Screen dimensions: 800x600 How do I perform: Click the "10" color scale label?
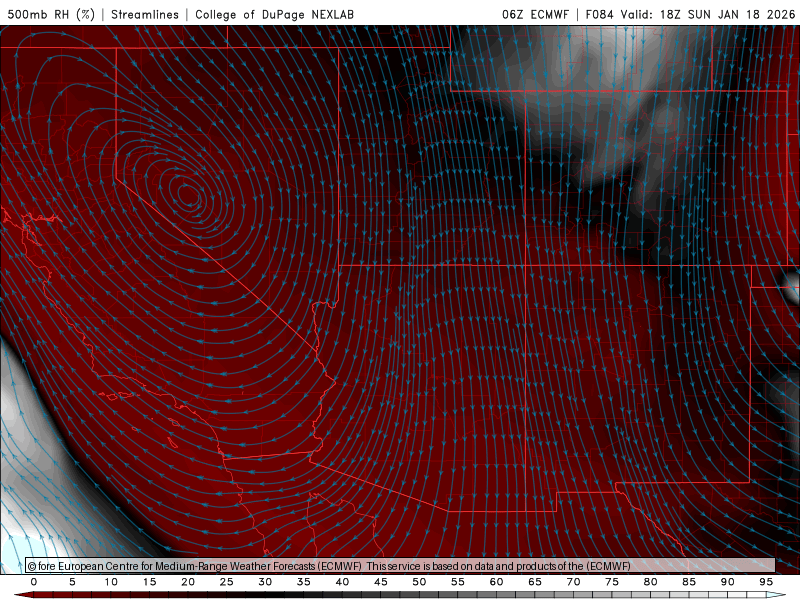[111, 582]
